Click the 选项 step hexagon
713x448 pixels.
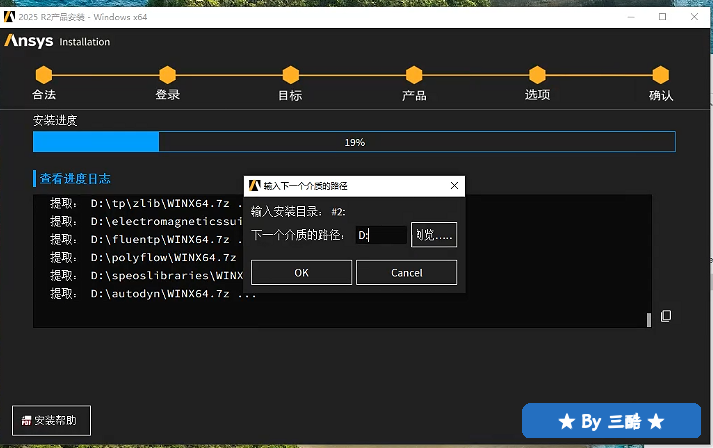537,75
